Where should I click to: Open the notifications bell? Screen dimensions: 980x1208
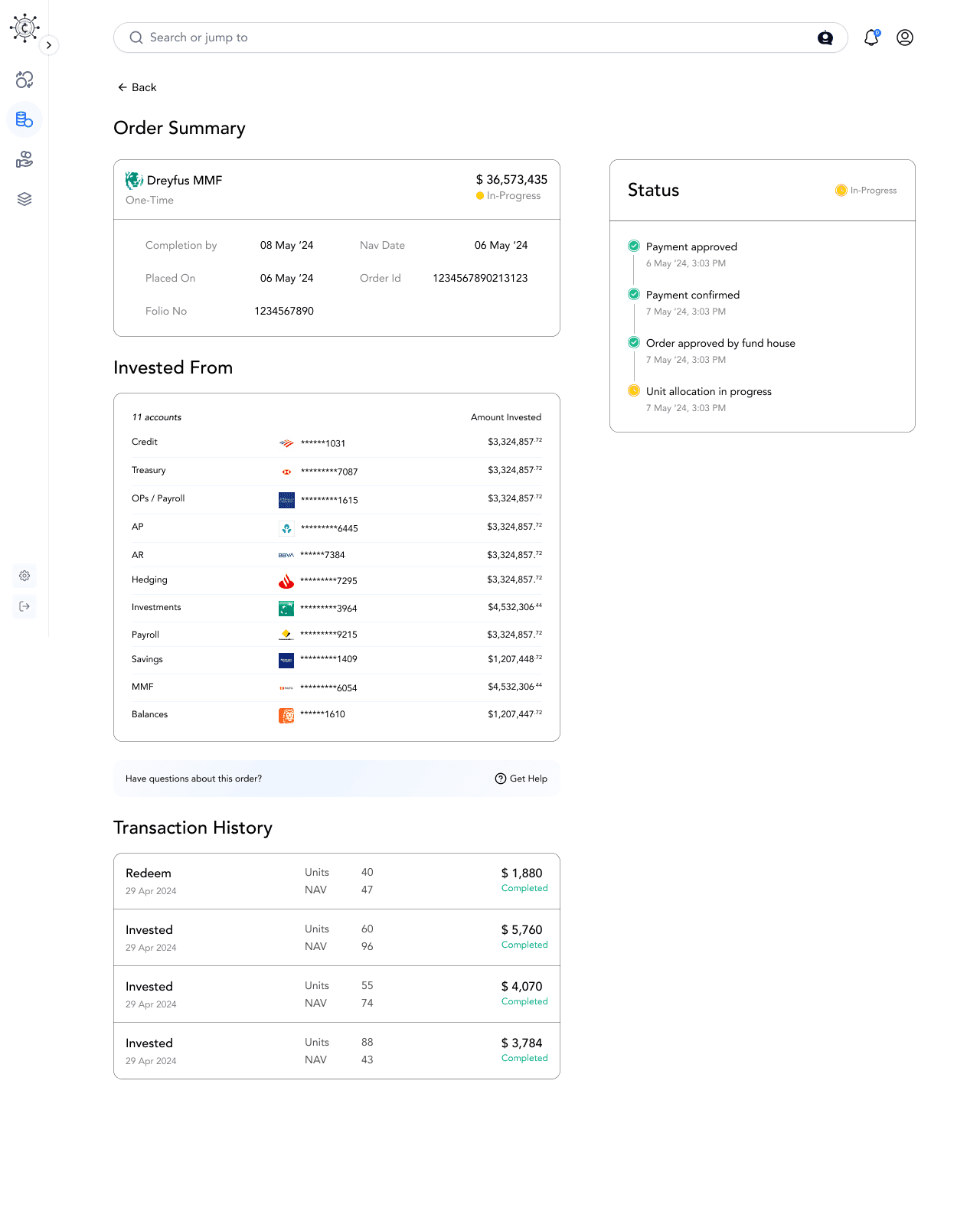[x=871, y=38]
